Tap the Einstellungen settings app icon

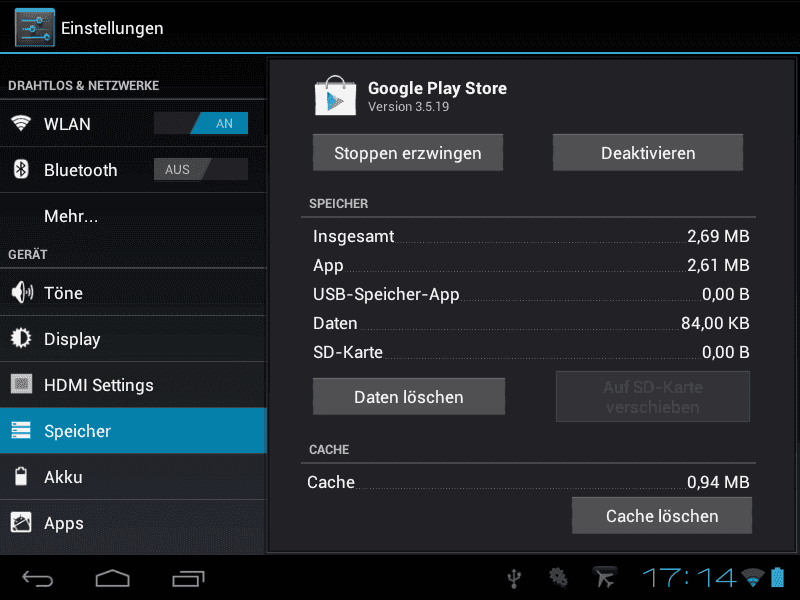[35, 28]
